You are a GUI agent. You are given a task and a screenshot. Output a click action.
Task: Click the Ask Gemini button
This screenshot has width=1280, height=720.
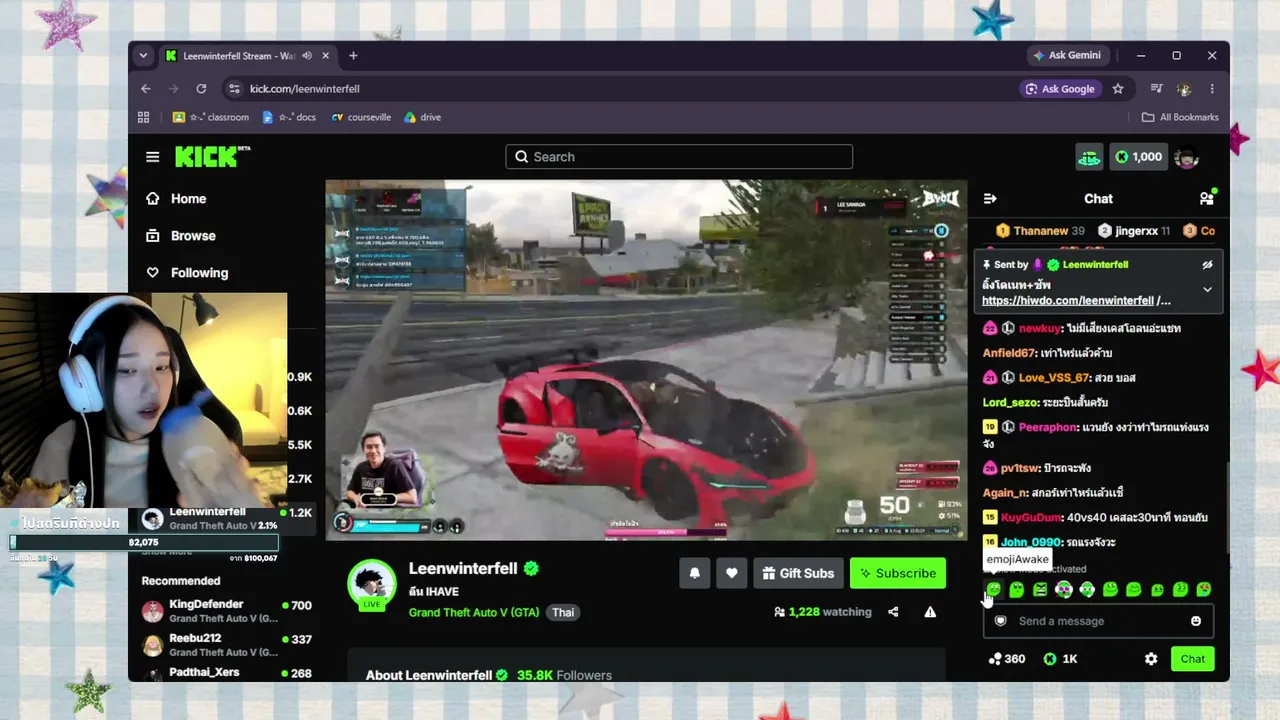pyautogui.click(x=1067, y=56)
